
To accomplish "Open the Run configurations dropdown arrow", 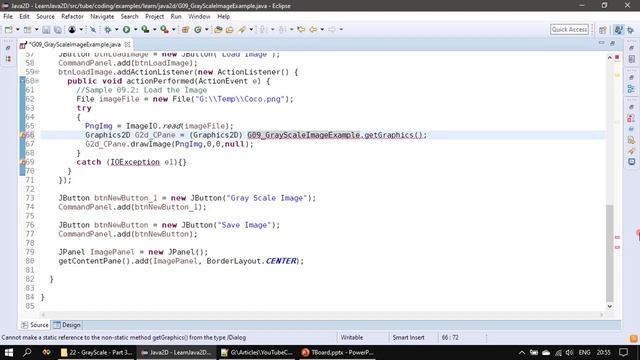I will tap(135, 29).
